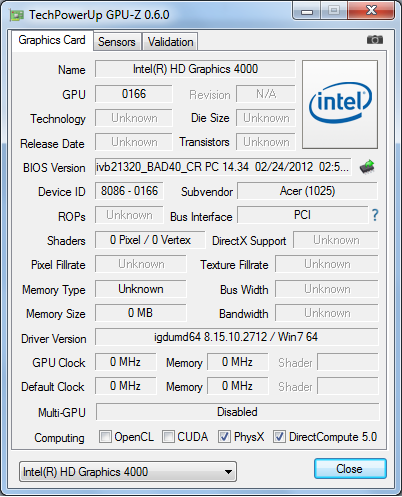Viewport: 402px width, 497px height.
Task: Open the Intel HD Graphics 4000 dropdown
Action: pyautogui.click(x=128, y=472)
